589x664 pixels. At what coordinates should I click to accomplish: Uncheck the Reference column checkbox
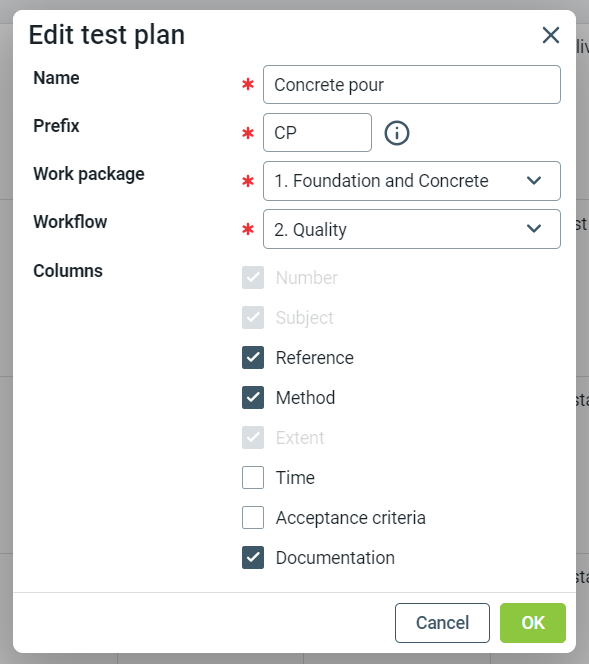pyautogui.click(x=253, y=357)
